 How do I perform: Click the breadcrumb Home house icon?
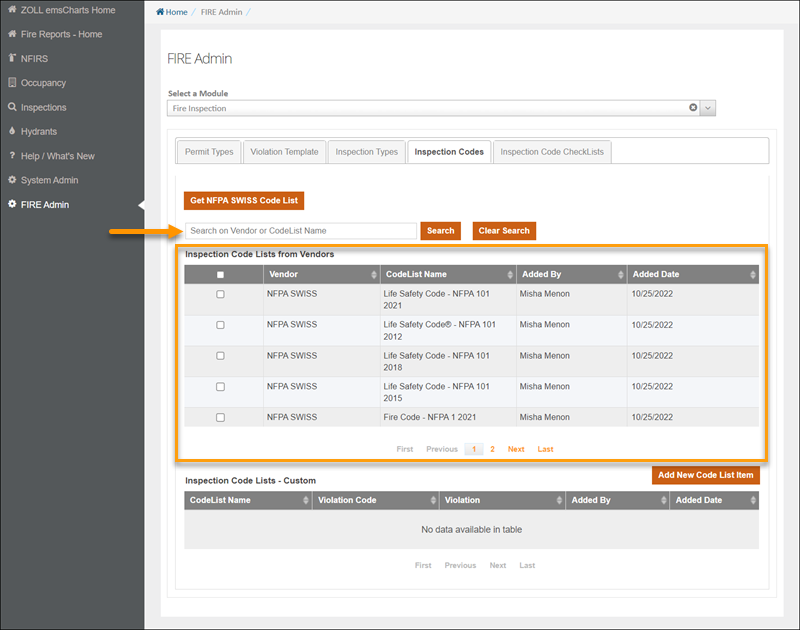tap(160, 12)
